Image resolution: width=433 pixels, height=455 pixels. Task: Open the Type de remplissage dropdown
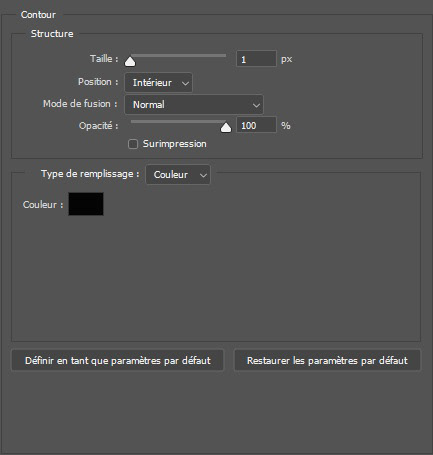click(x=178, y=175)
